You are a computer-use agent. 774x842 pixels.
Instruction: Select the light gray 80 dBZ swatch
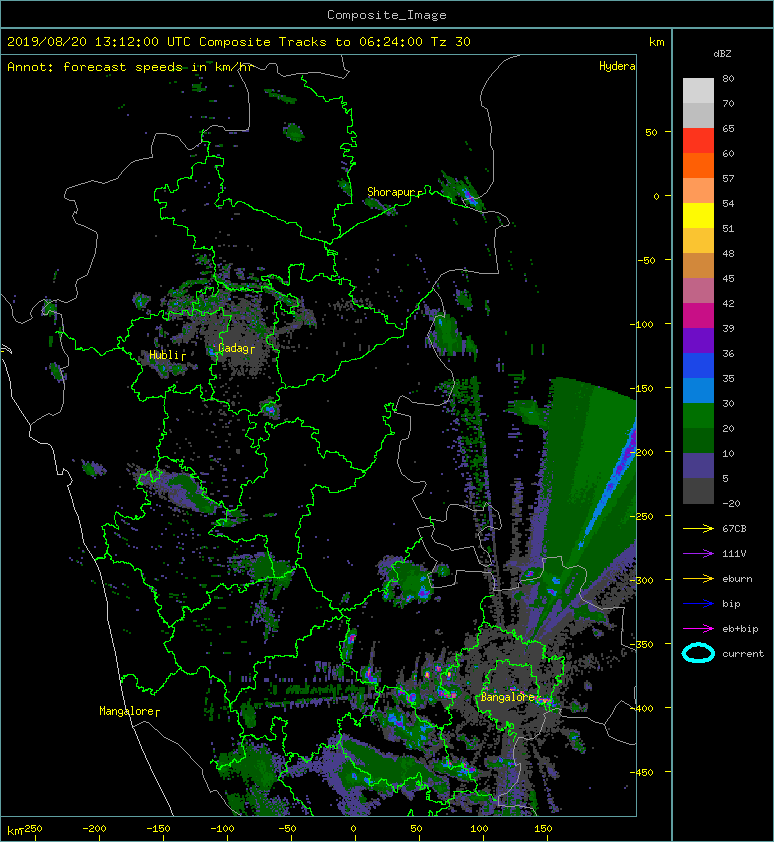(x=698, y=91)
